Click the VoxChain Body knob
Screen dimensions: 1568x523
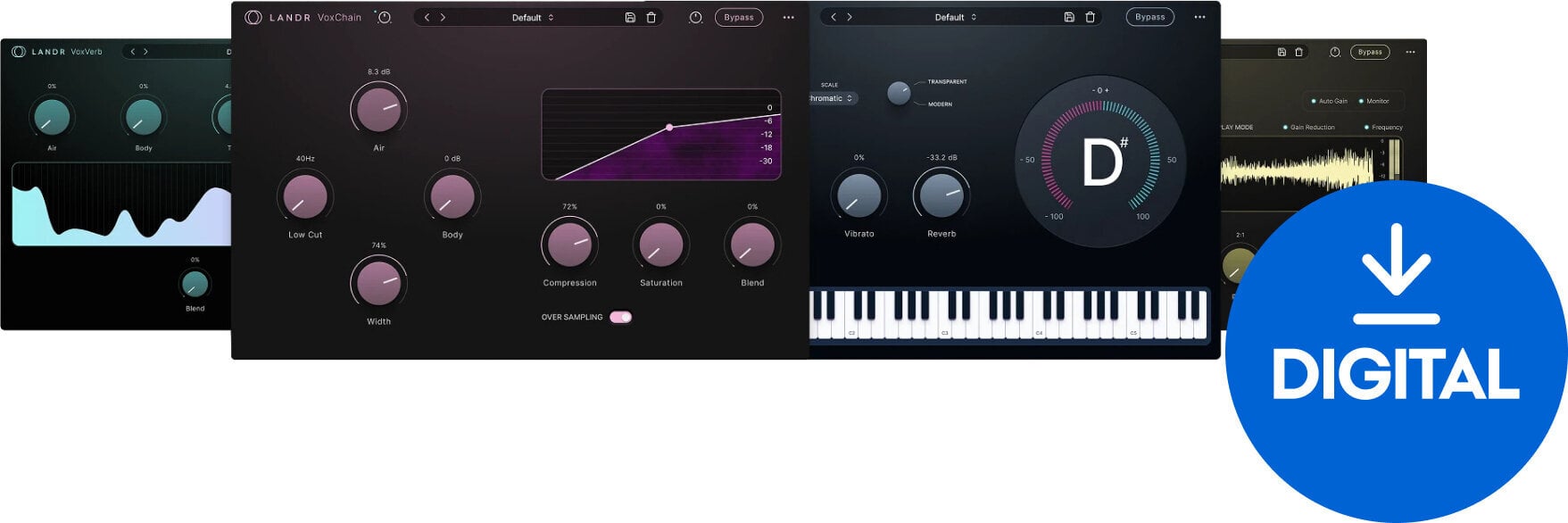(x=452, y=195)
